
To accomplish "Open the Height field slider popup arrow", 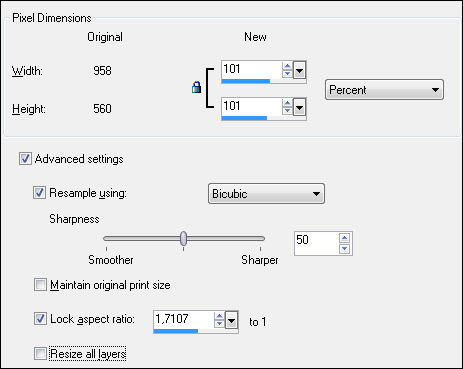I will pyautogui.click(x=299, y=107).
